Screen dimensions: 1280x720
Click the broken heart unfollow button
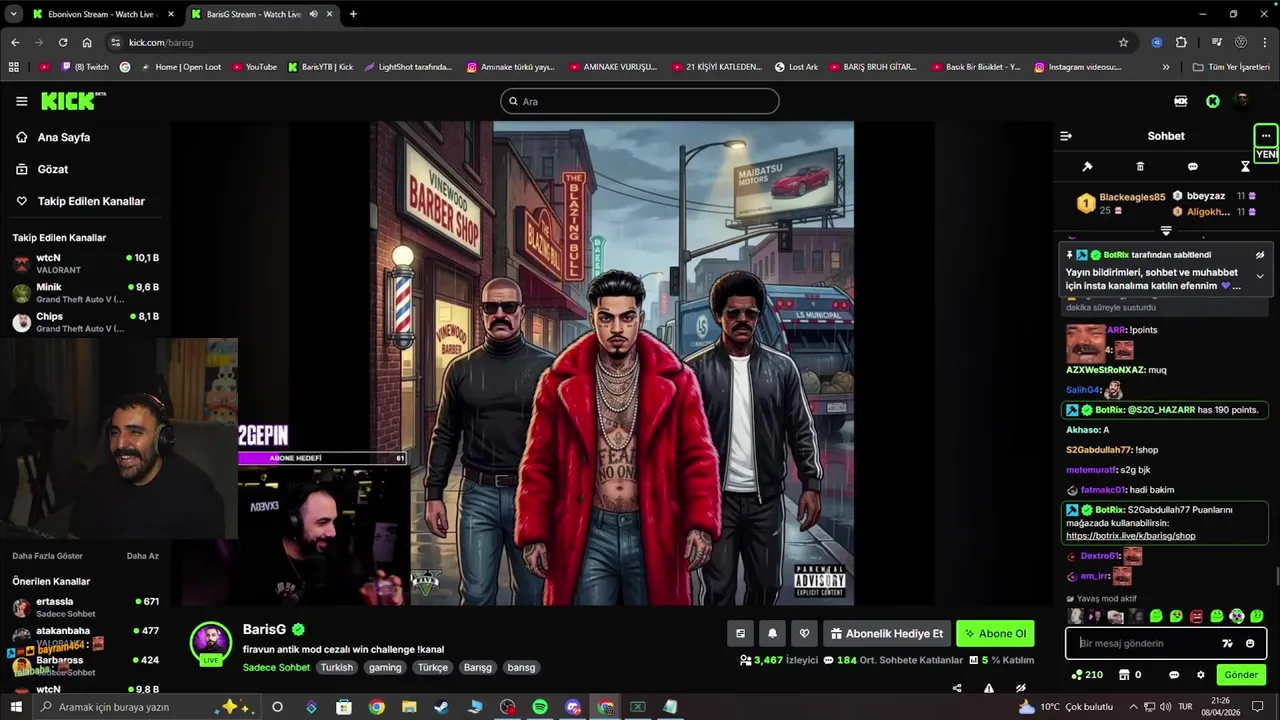(804, 633)
